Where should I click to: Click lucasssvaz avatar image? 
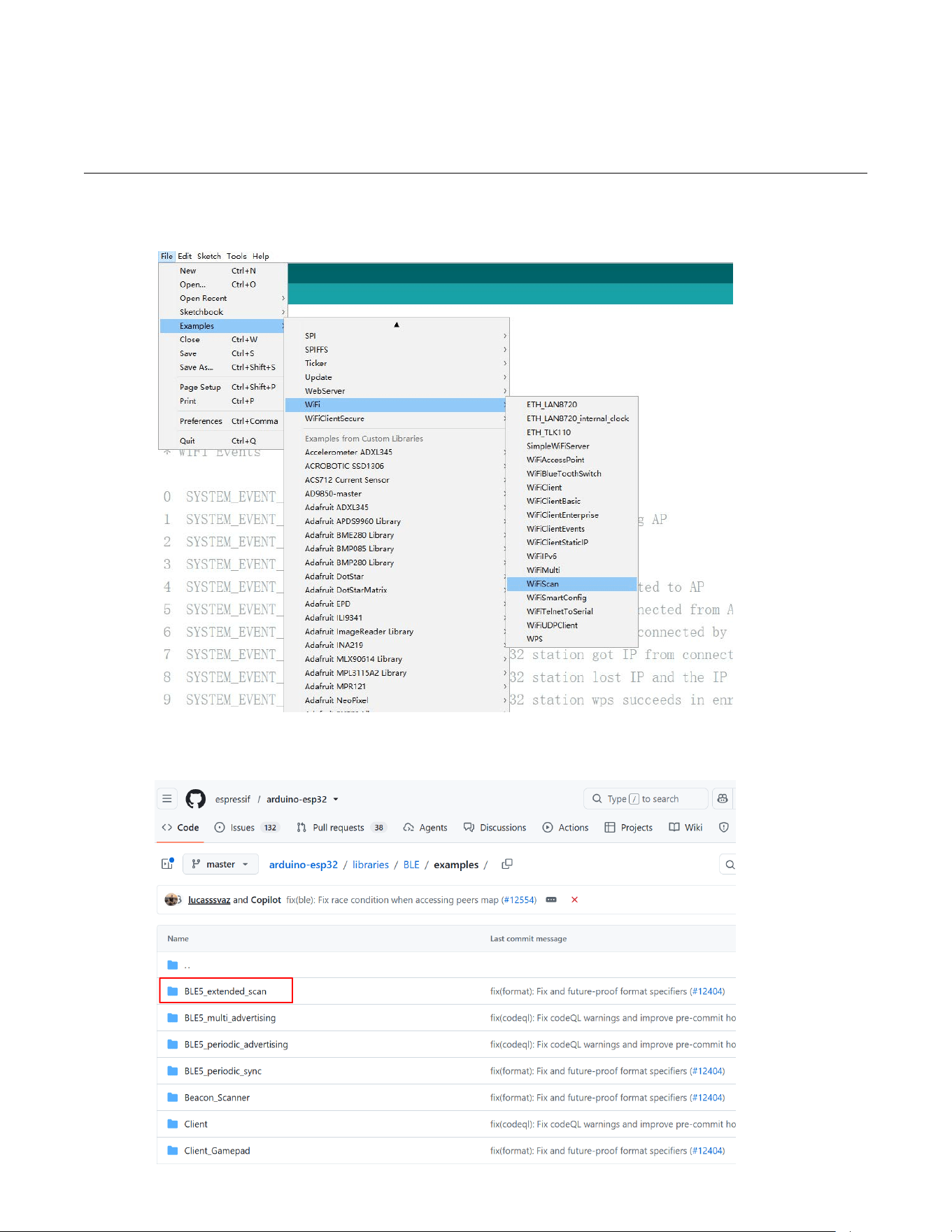[173, 900]
